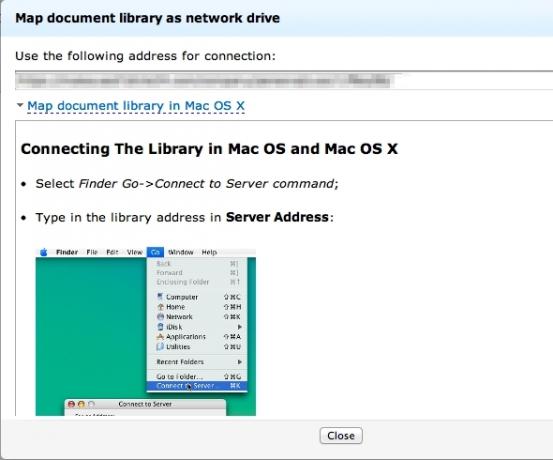This screenshot has height=460, width=553.
Task: Collapse the Mac OS X instructions triangle
Action: click(20, 105)
